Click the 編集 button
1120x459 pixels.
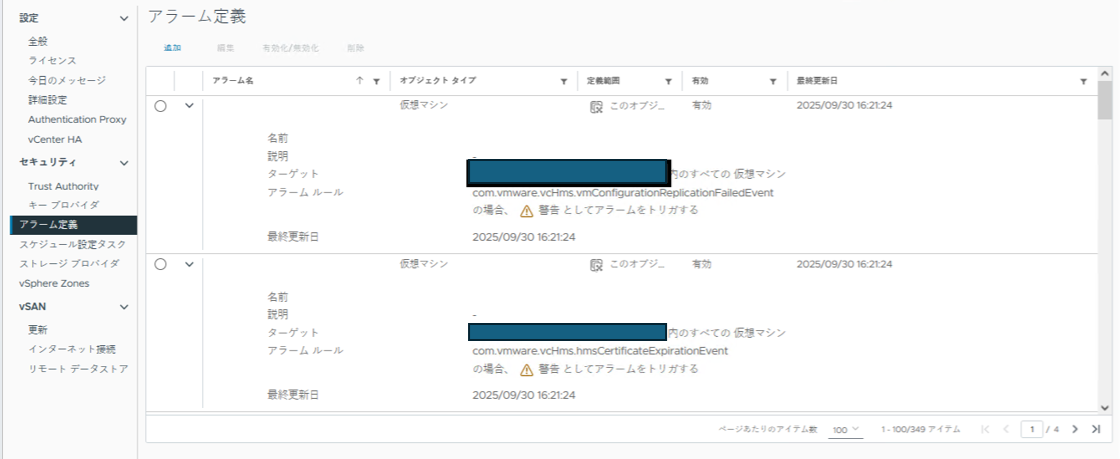click(226, 48)
